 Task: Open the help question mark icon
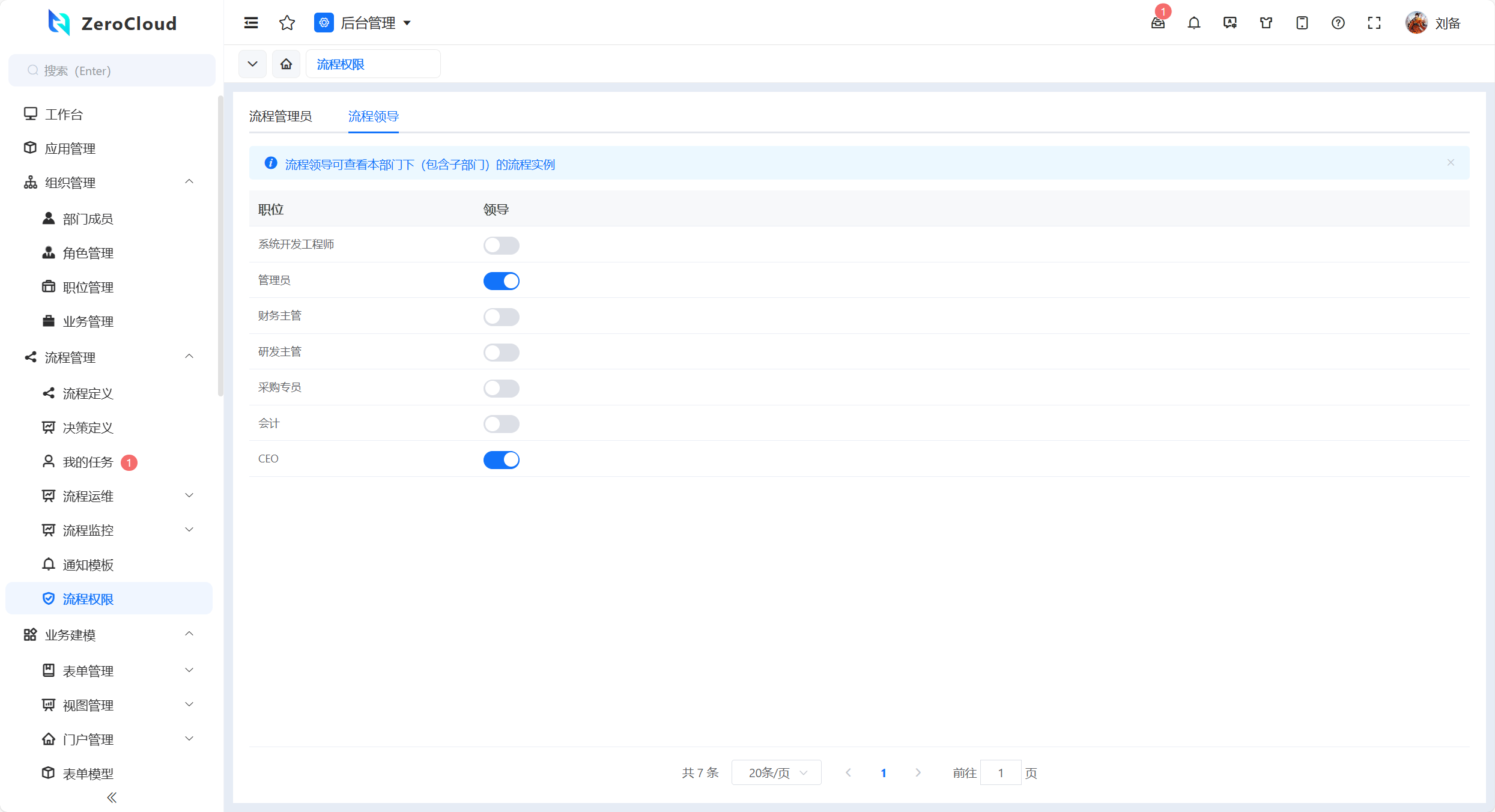coord(1338,23)
